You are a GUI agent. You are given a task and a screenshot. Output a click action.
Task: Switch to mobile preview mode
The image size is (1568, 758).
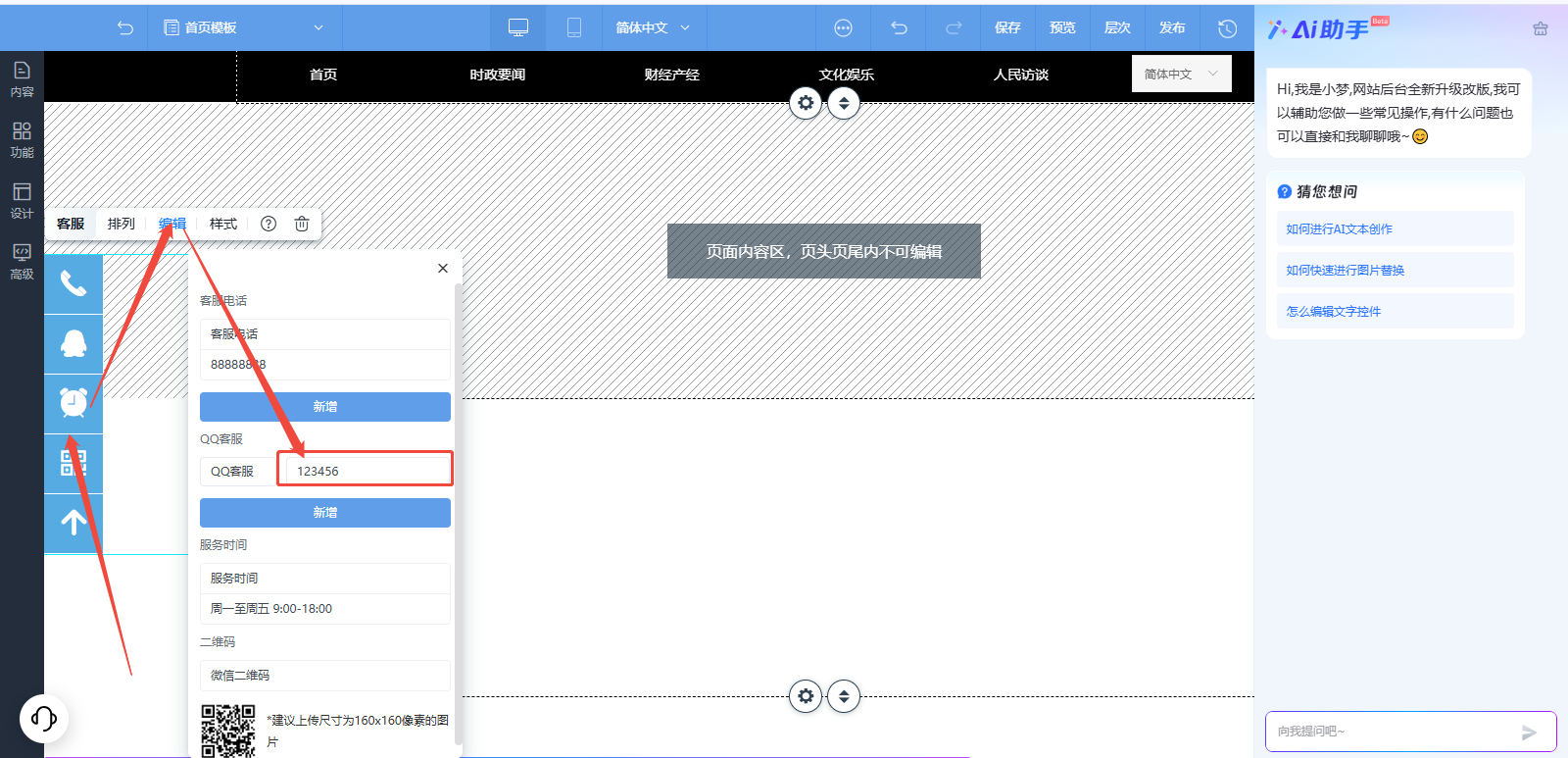[574, 27]
